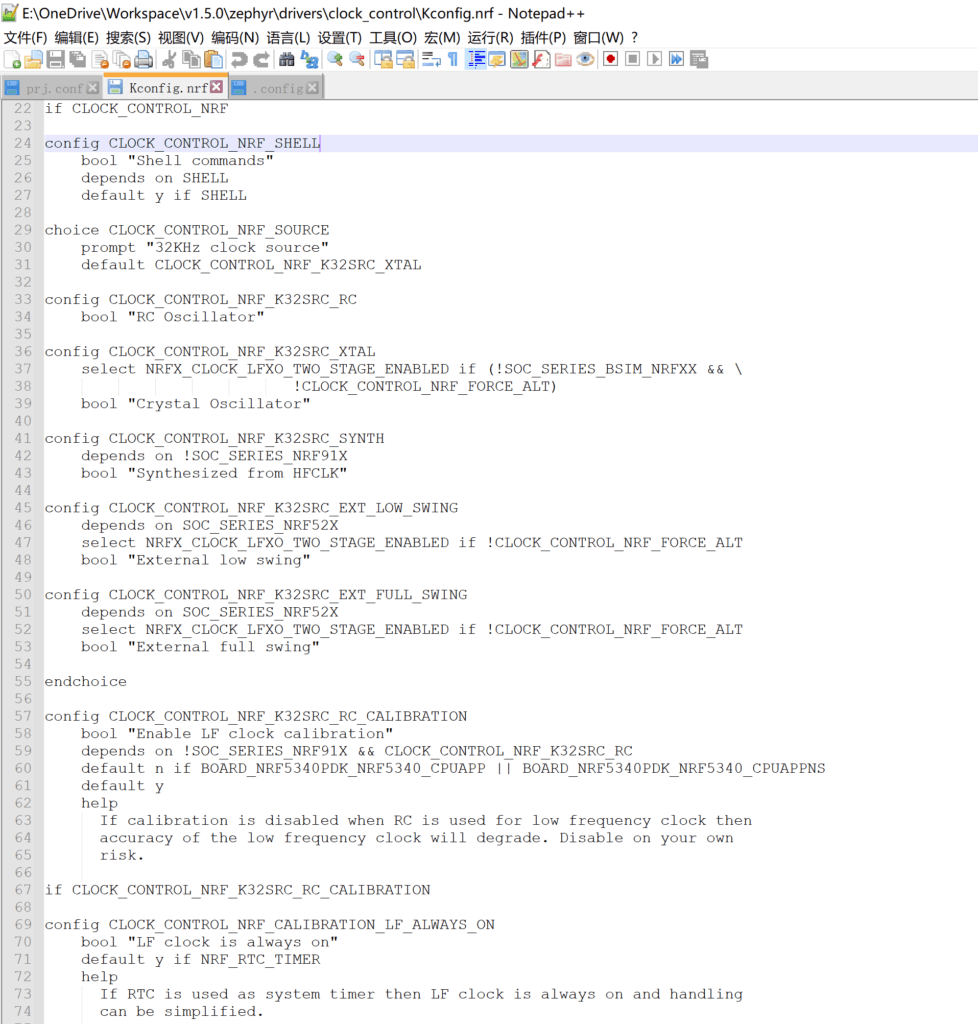Image resolution: width=978 pixels, height=1024 pixels.
Task: Open the Document Map icon
Action: pyautogui.click(x=519, y=60)
